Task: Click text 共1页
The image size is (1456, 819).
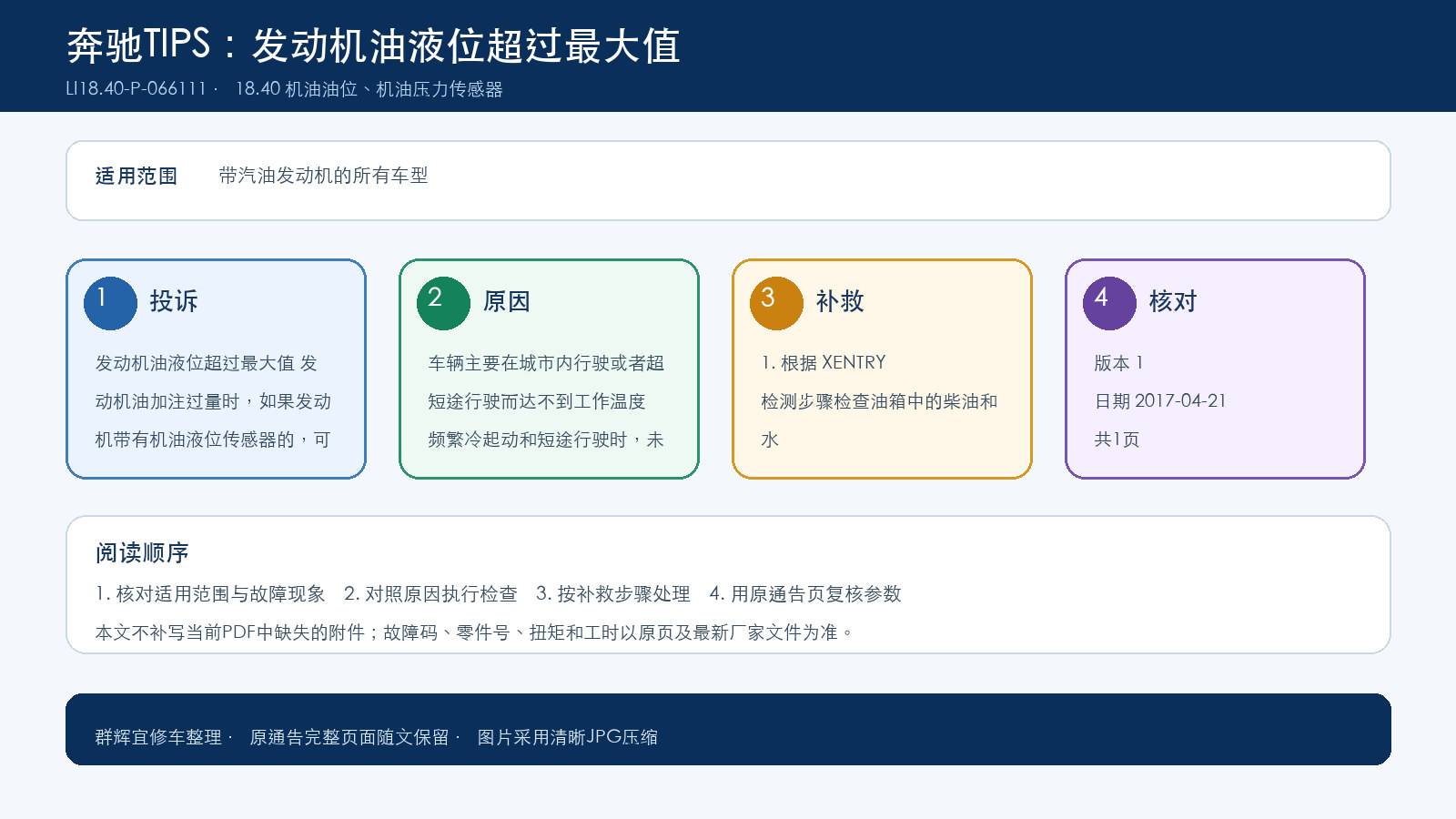Action: [x=1117, y=440]
